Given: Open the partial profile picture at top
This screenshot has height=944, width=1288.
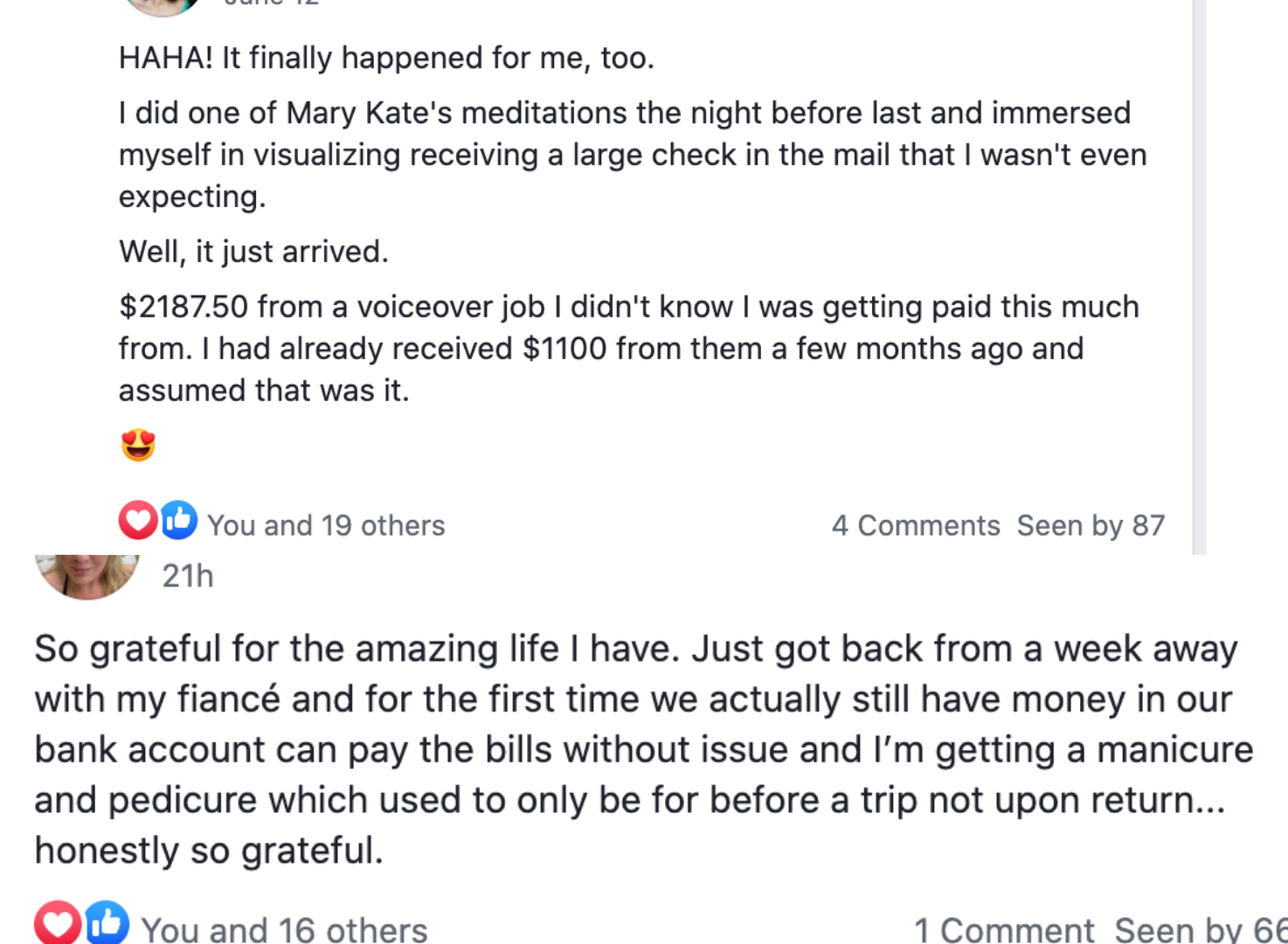Looking at the screenshot, I should [x=163, y=7].
